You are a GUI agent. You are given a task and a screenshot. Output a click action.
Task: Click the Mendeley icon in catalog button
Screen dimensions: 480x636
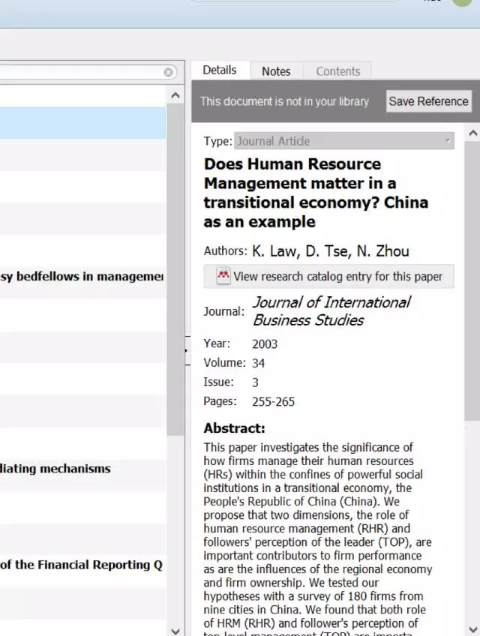point(224,276)
